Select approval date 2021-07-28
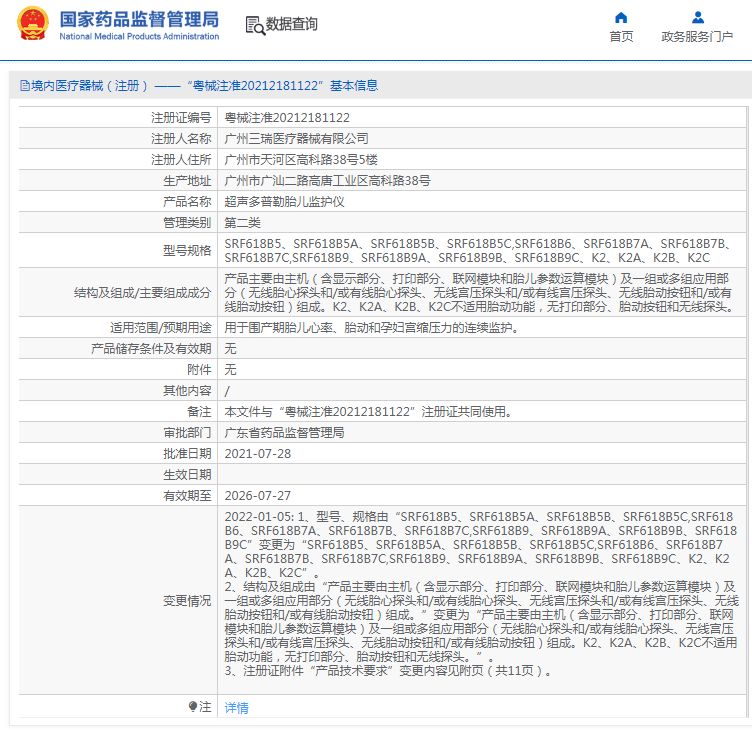Viewport: 752px width, 737px height. [258, 454]
